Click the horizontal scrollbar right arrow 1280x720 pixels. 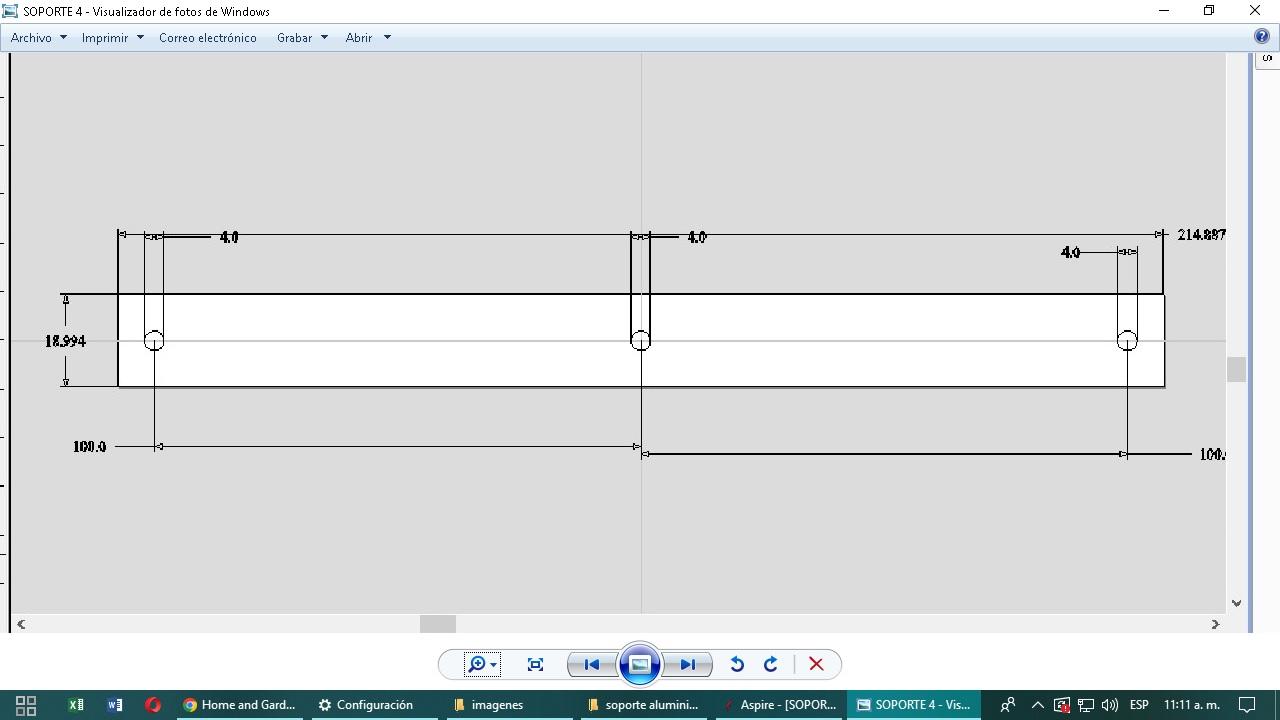pos(1215,624)
